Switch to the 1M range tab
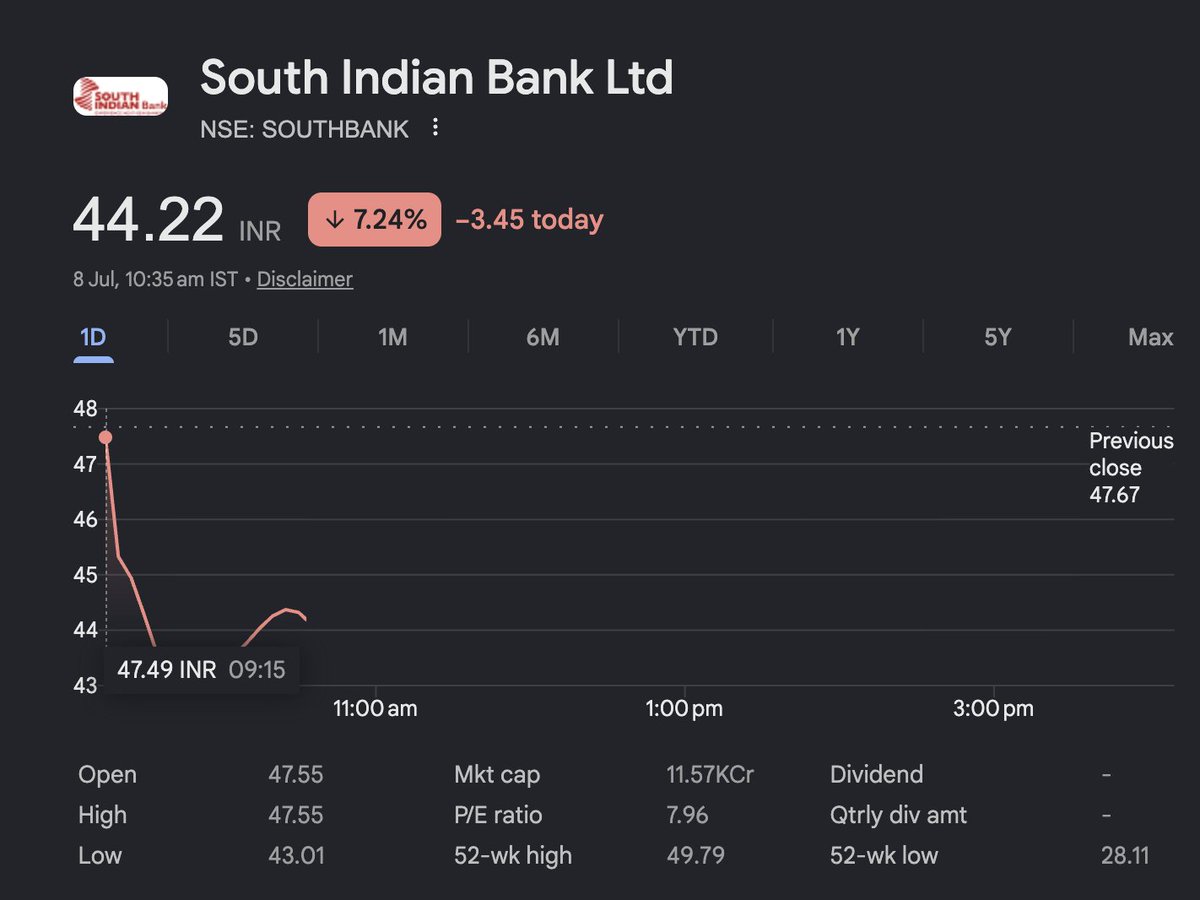 pos(393,338)
